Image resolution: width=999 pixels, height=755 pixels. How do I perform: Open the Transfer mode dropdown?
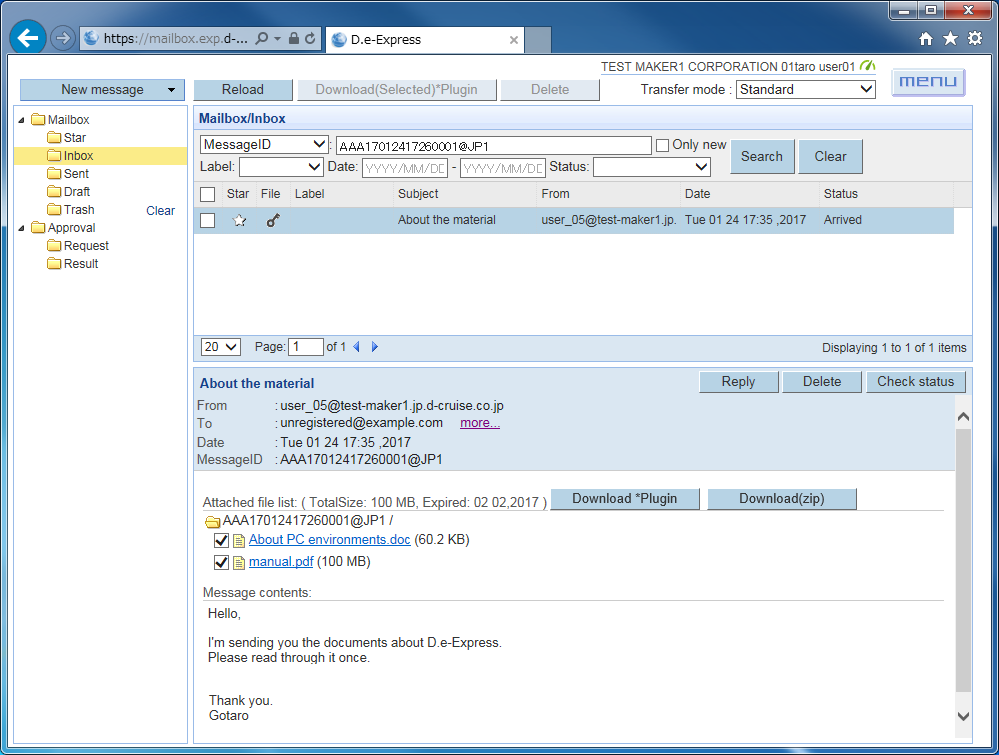point(806,89)
